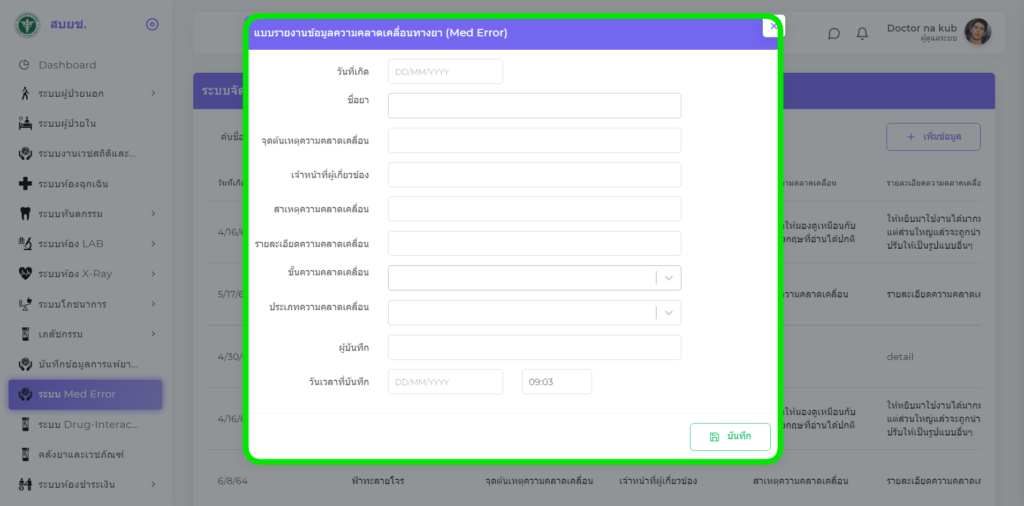Screen dimensions: 1024x506
Task: Click the ชื่อยา input field
Action: (x=534, y=106)
